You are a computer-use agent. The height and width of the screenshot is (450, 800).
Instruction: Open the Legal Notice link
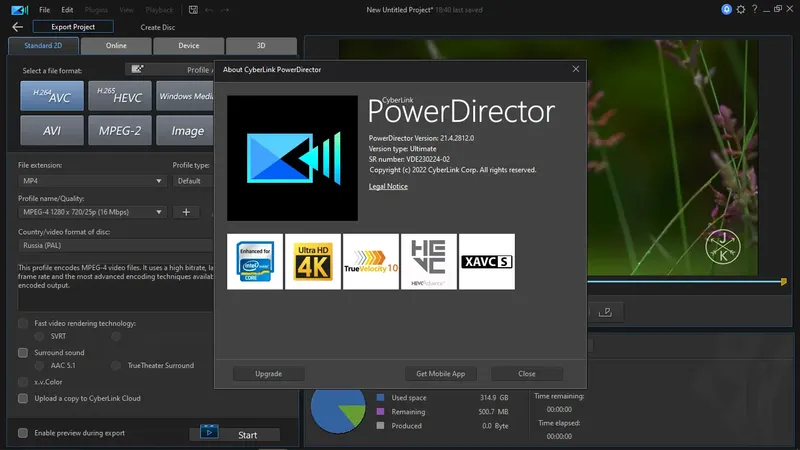(388, 186)
